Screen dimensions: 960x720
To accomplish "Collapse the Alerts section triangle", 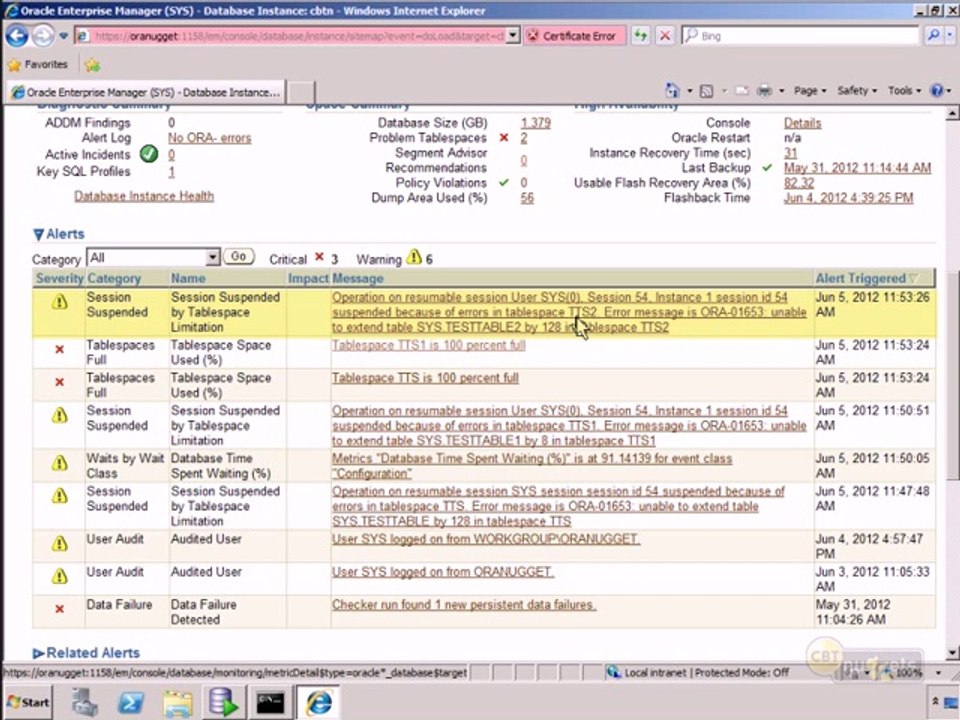I will 39,234.
